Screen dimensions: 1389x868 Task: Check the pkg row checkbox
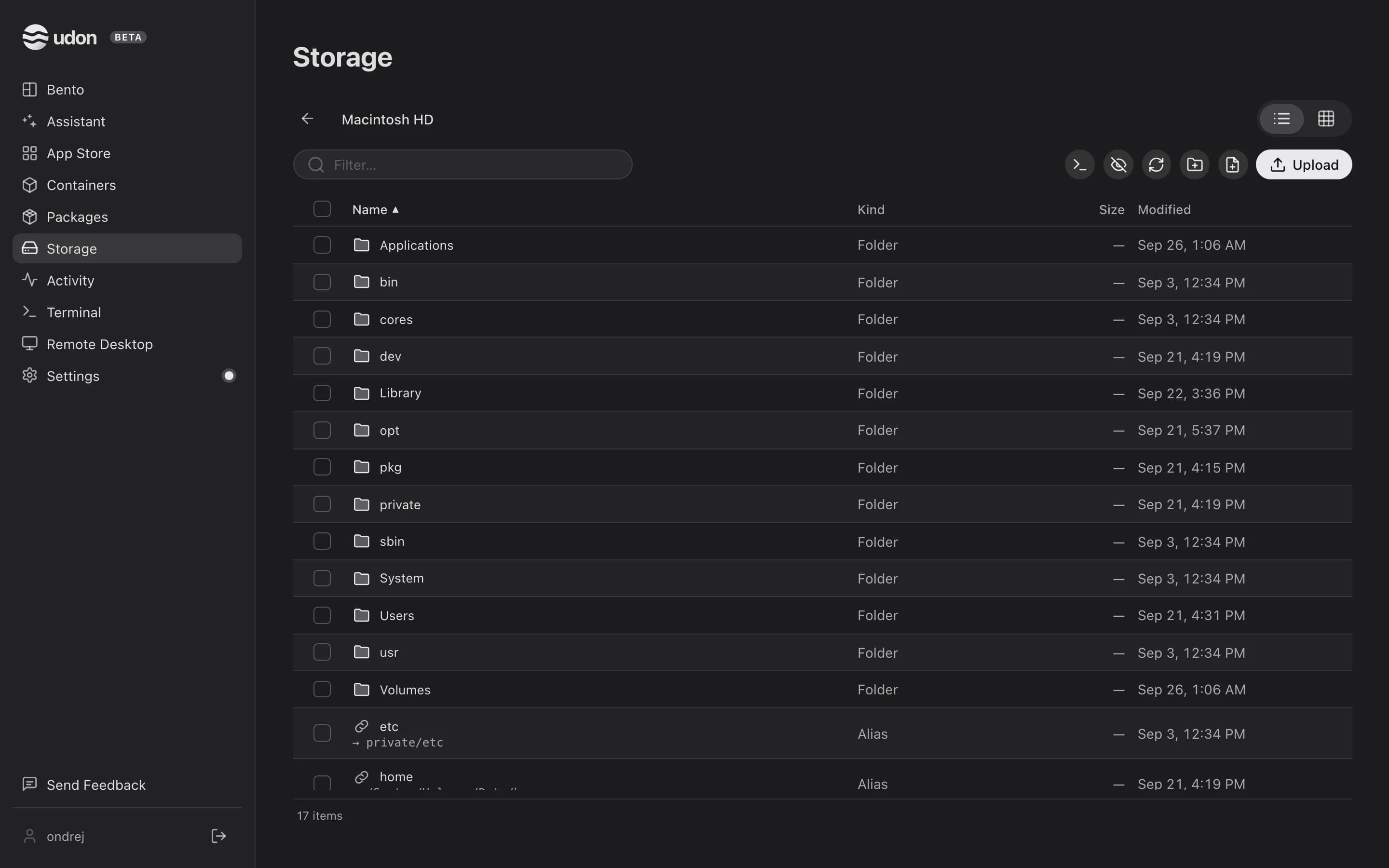coord(322,467)
